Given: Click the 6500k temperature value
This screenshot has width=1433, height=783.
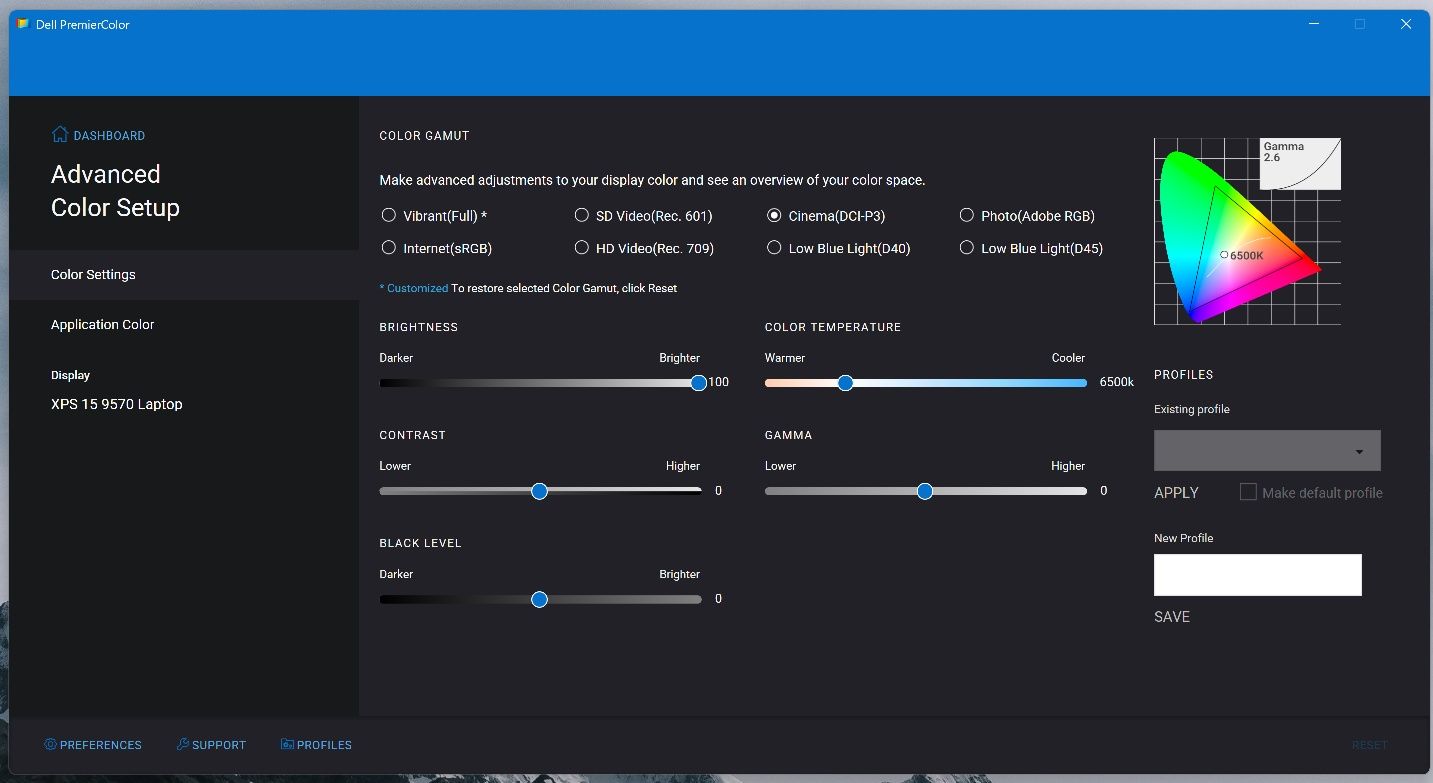Looking at the screenshot, I should tap(1117, 382).
